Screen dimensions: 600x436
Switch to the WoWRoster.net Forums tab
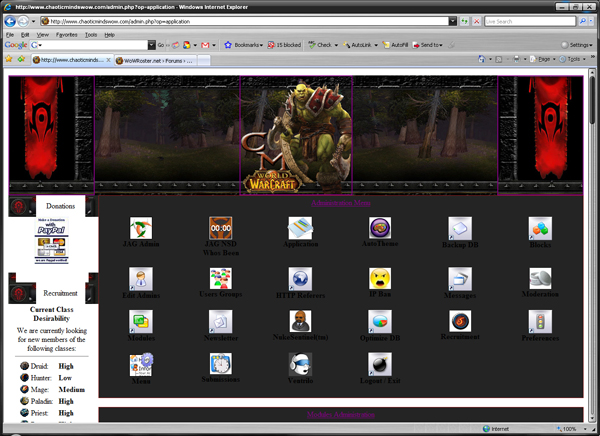pos(155,60)
